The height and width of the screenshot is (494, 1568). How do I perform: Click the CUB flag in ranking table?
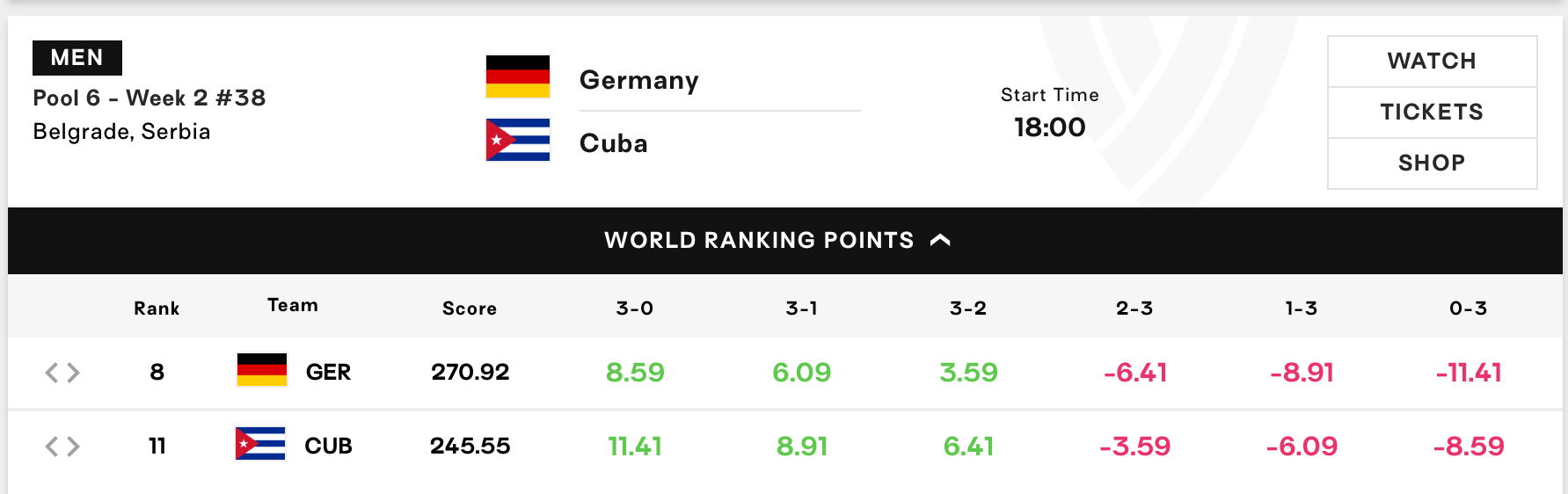tap(260, 444)
